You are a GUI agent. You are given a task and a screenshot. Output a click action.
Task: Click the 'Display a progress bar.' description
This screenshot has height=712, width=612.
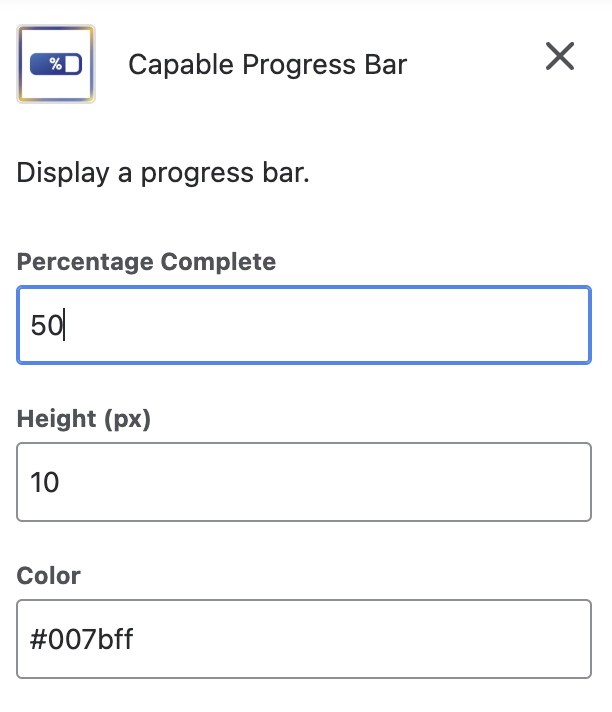click(x=163, y=173)
